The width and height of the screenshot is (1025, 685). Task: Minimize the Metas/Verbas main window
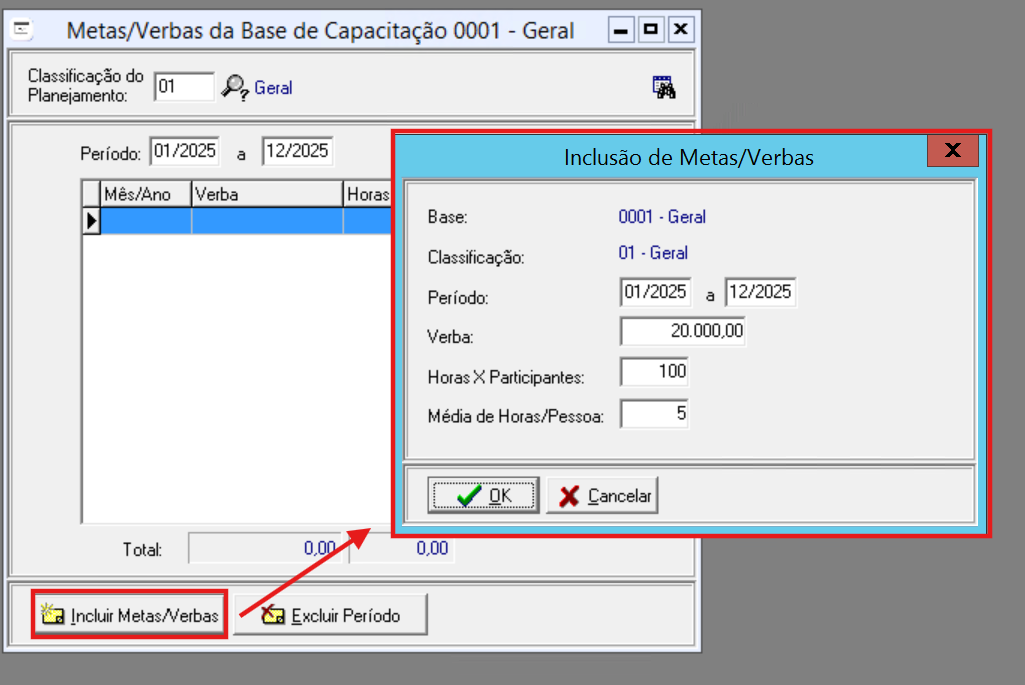pos(621,30)
